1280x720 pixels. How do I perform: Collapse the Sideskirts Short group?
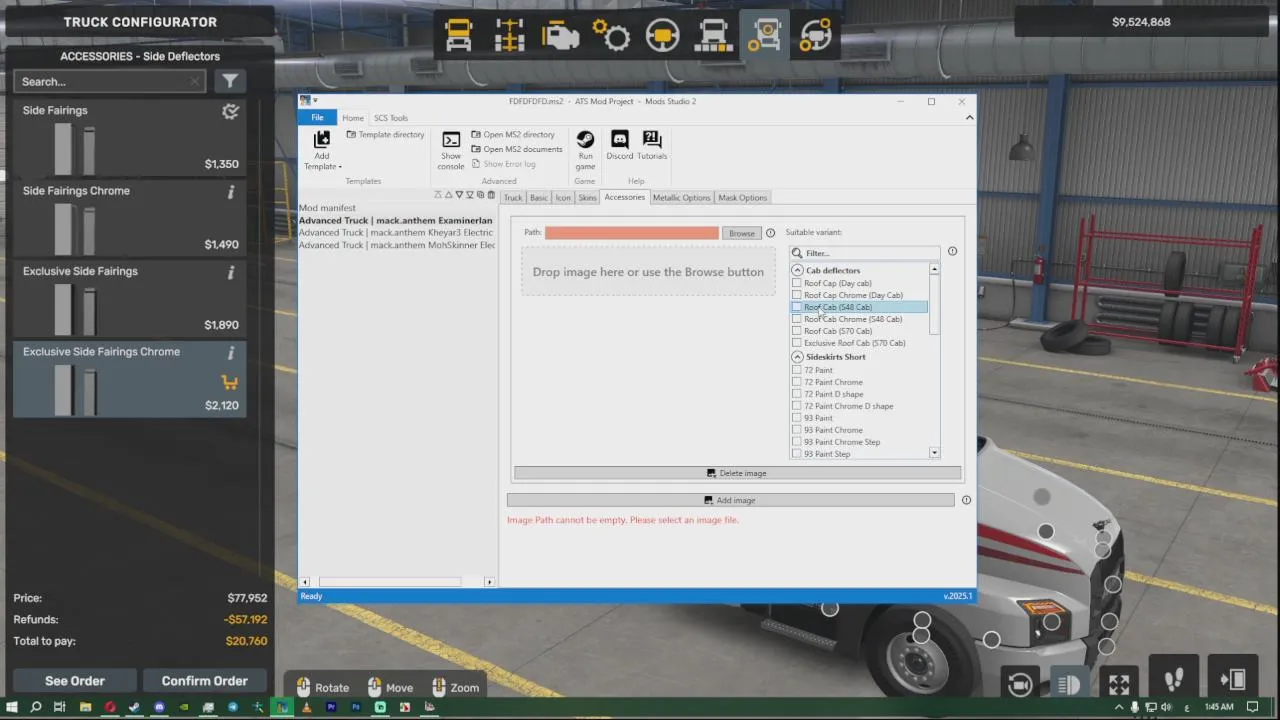[x=798, y=357]
